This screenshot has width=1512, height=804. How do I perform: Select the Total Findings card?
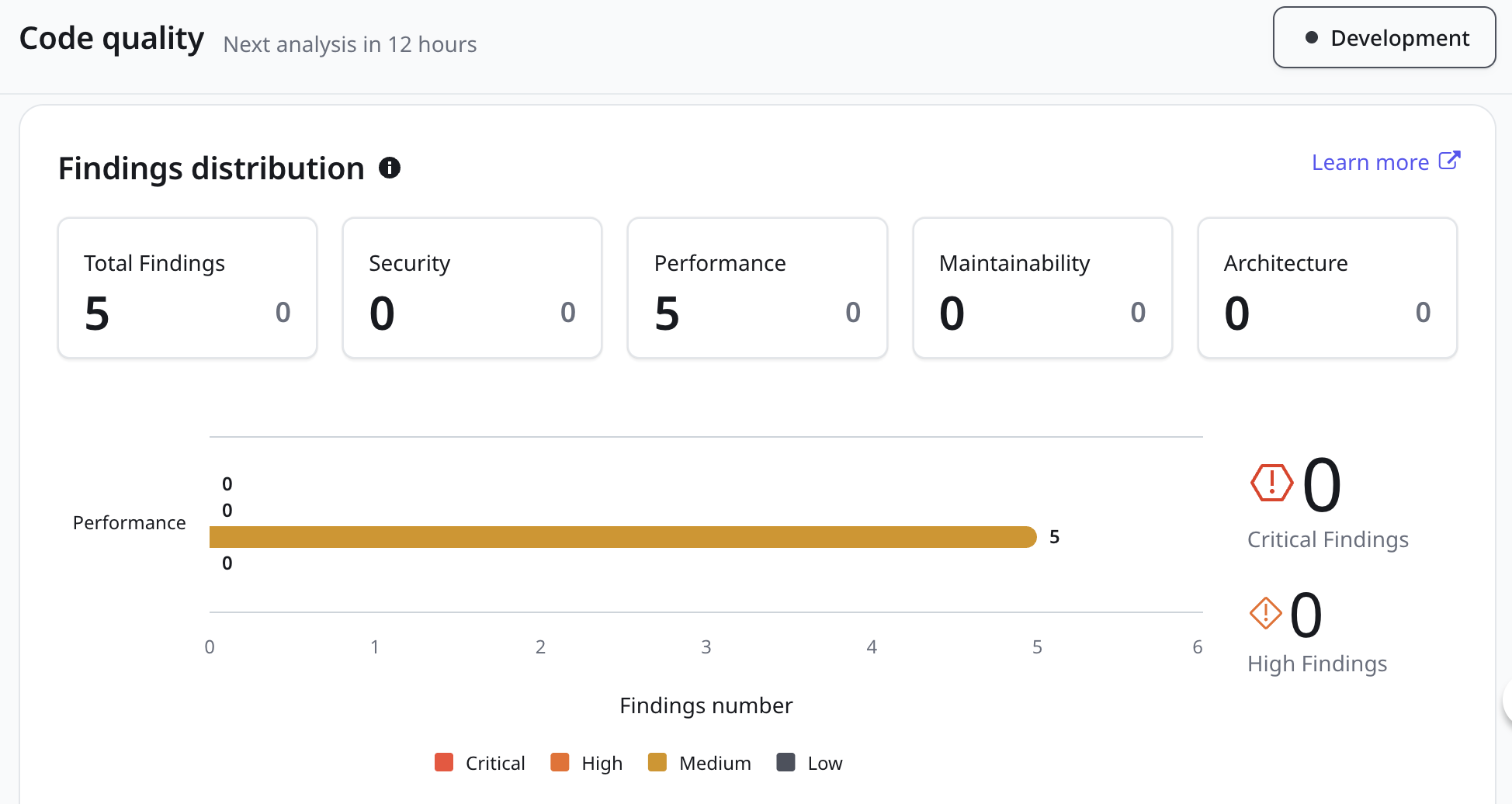[x=187, y=288]
